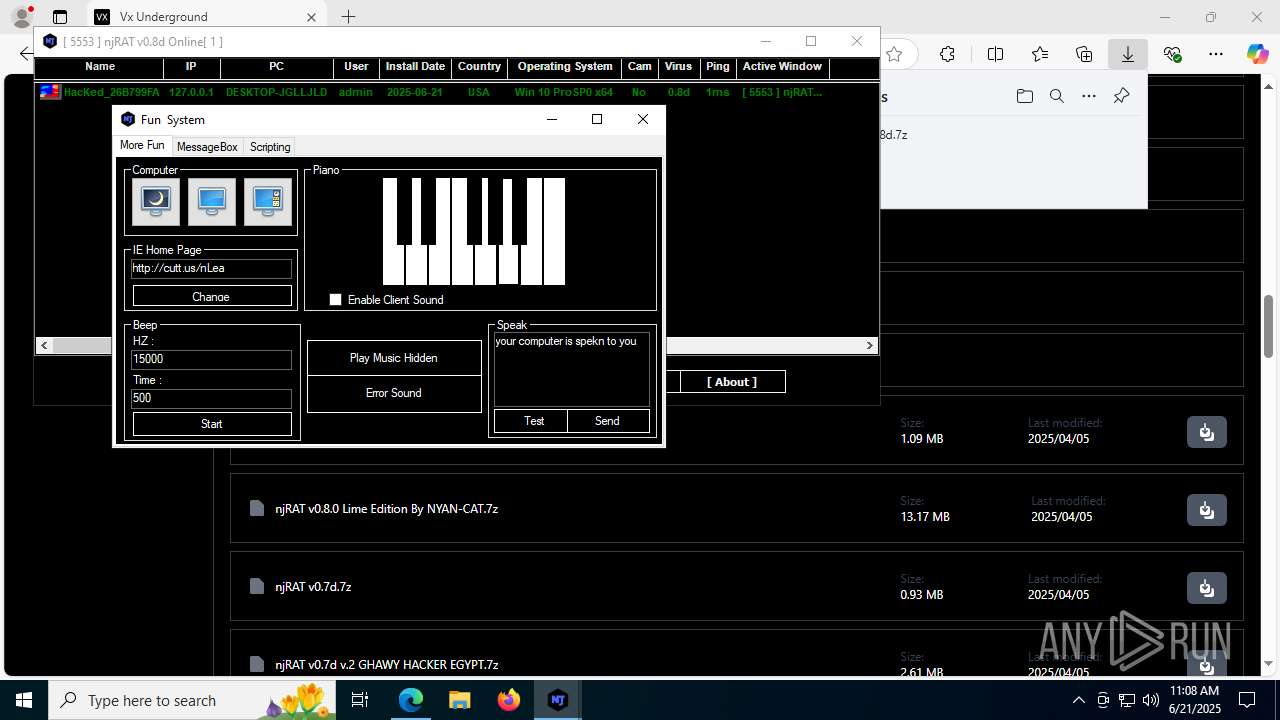Open notification center on taskbar
The width and height of the screenshot is (1280, 720).
[1247, 700]
